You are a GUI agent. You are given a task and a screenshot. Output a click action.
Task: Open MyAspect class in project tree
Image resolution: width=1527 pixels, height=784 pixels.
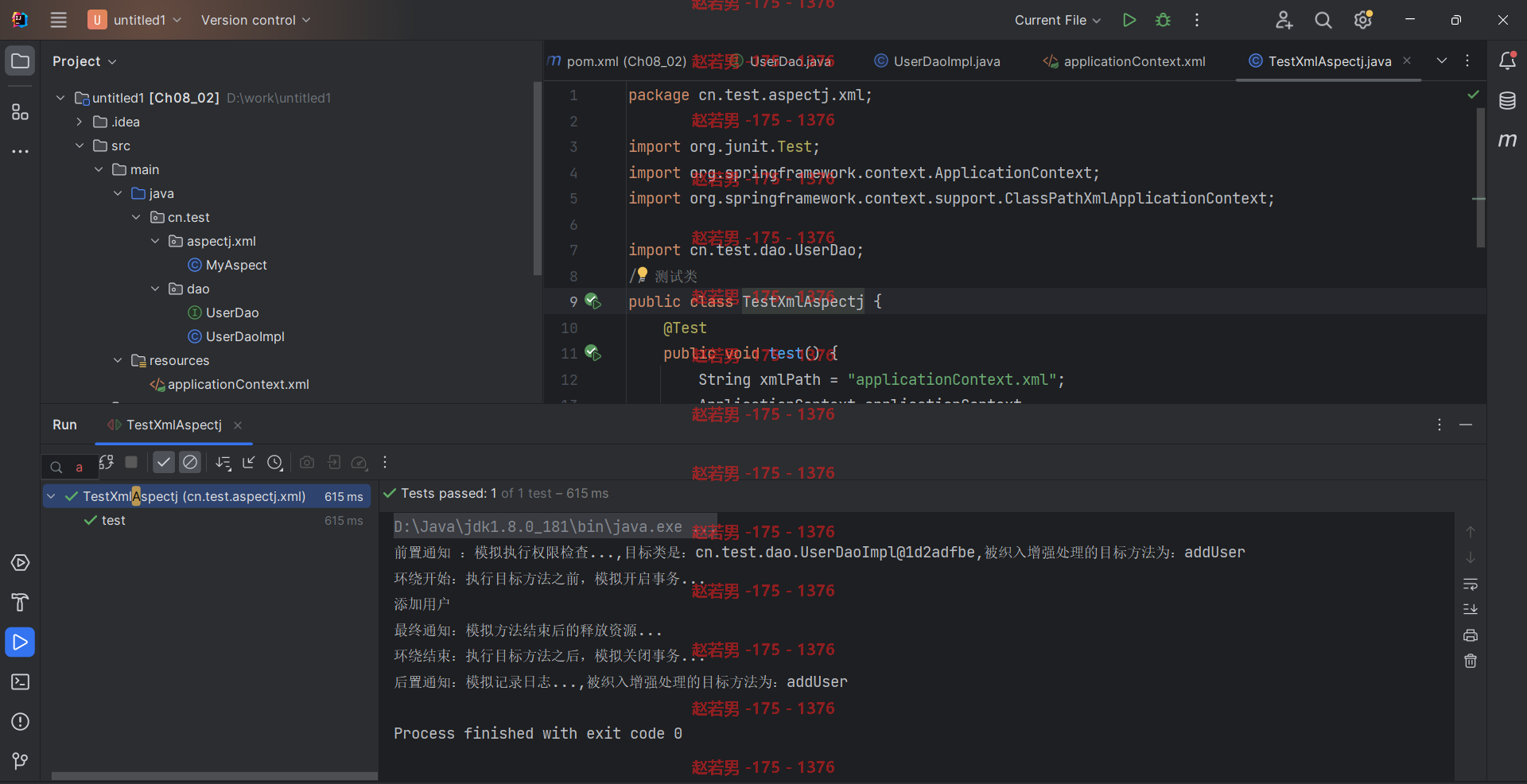227,265
